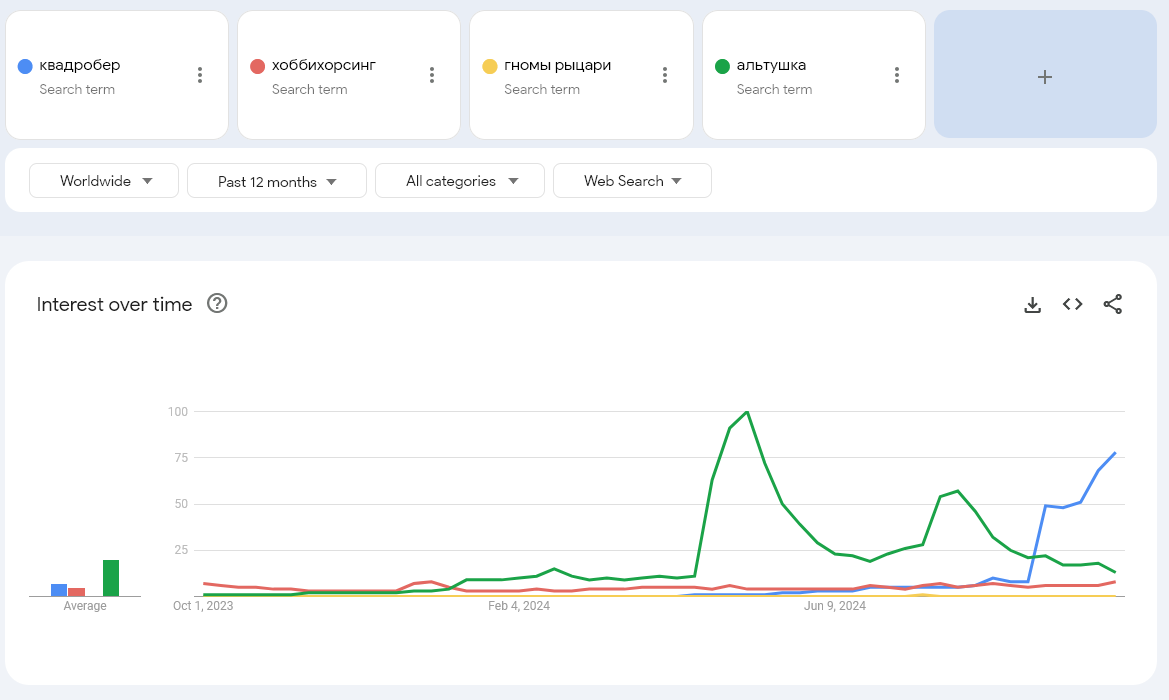Click the green dot beside альтушка

(x=722, y=66)
